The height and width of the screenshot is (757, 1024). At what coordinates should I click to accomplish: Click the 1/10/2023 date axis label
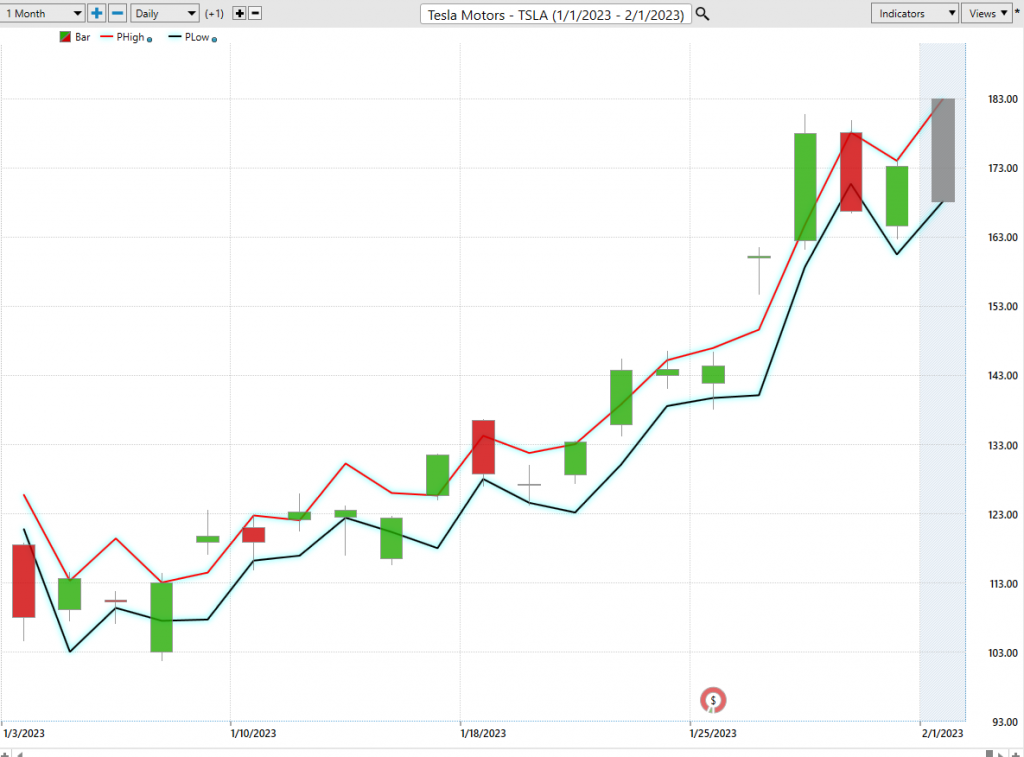tap(253, 733)
